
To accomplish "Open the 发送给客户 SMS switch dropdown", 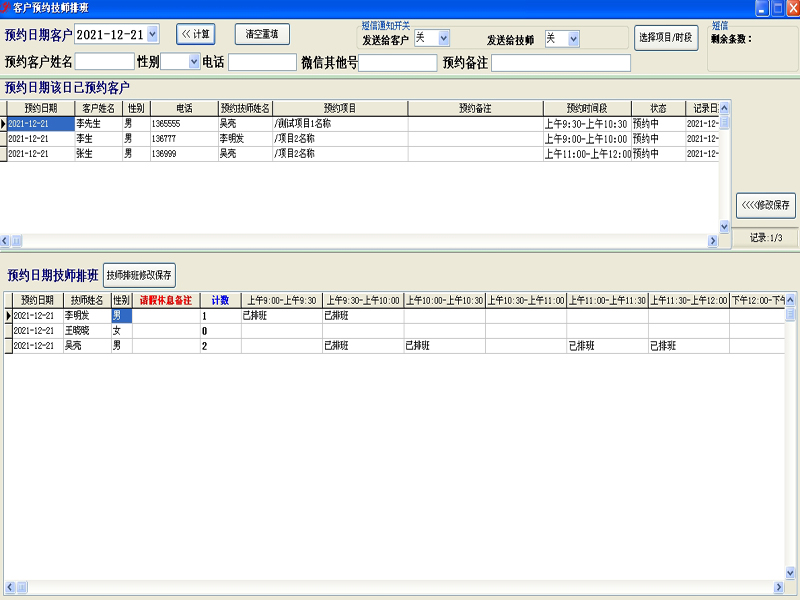I will point(443,38).
